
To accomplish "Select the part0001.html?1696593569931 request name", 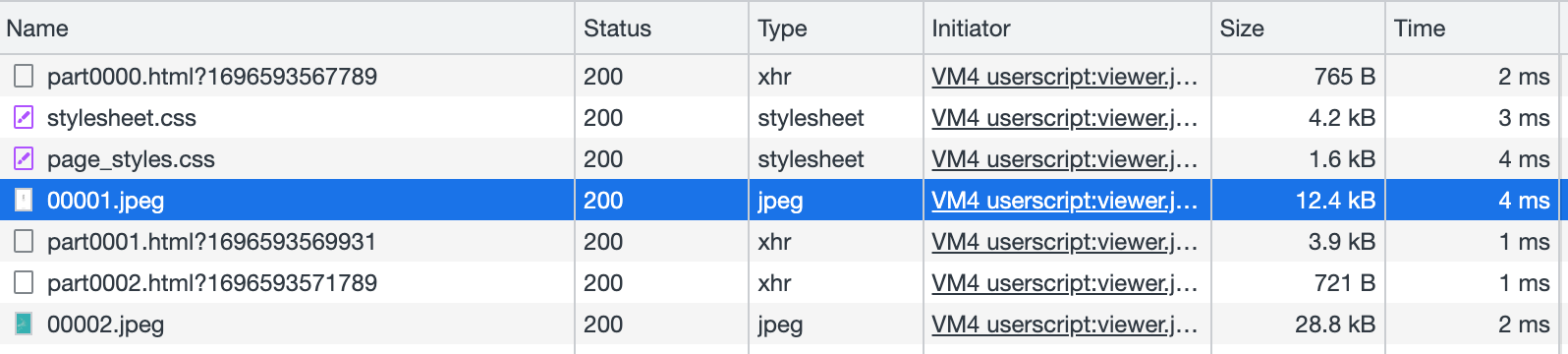I will (212, 242).
